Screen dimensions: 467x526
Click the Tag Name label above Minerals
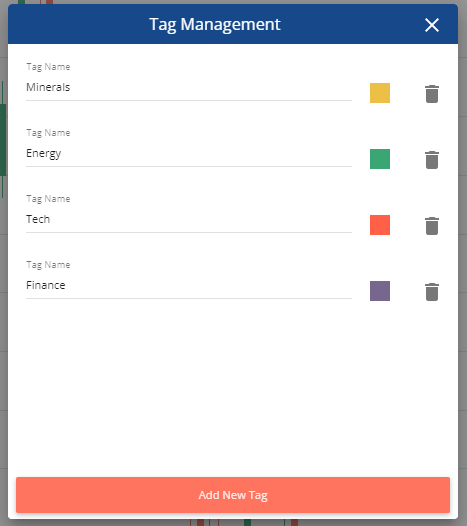48,67
